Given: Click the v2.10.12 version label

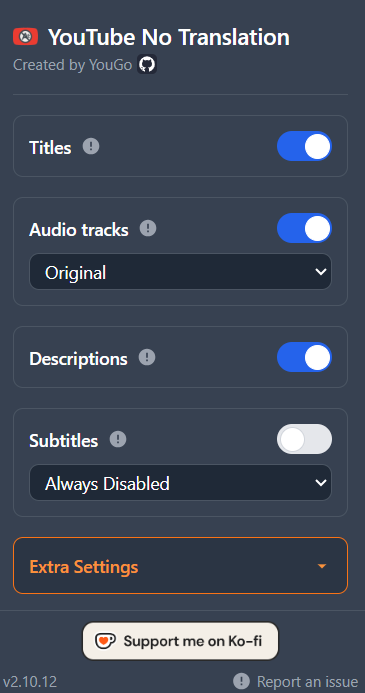Looking at the screenshot, I should coord(30,682).
